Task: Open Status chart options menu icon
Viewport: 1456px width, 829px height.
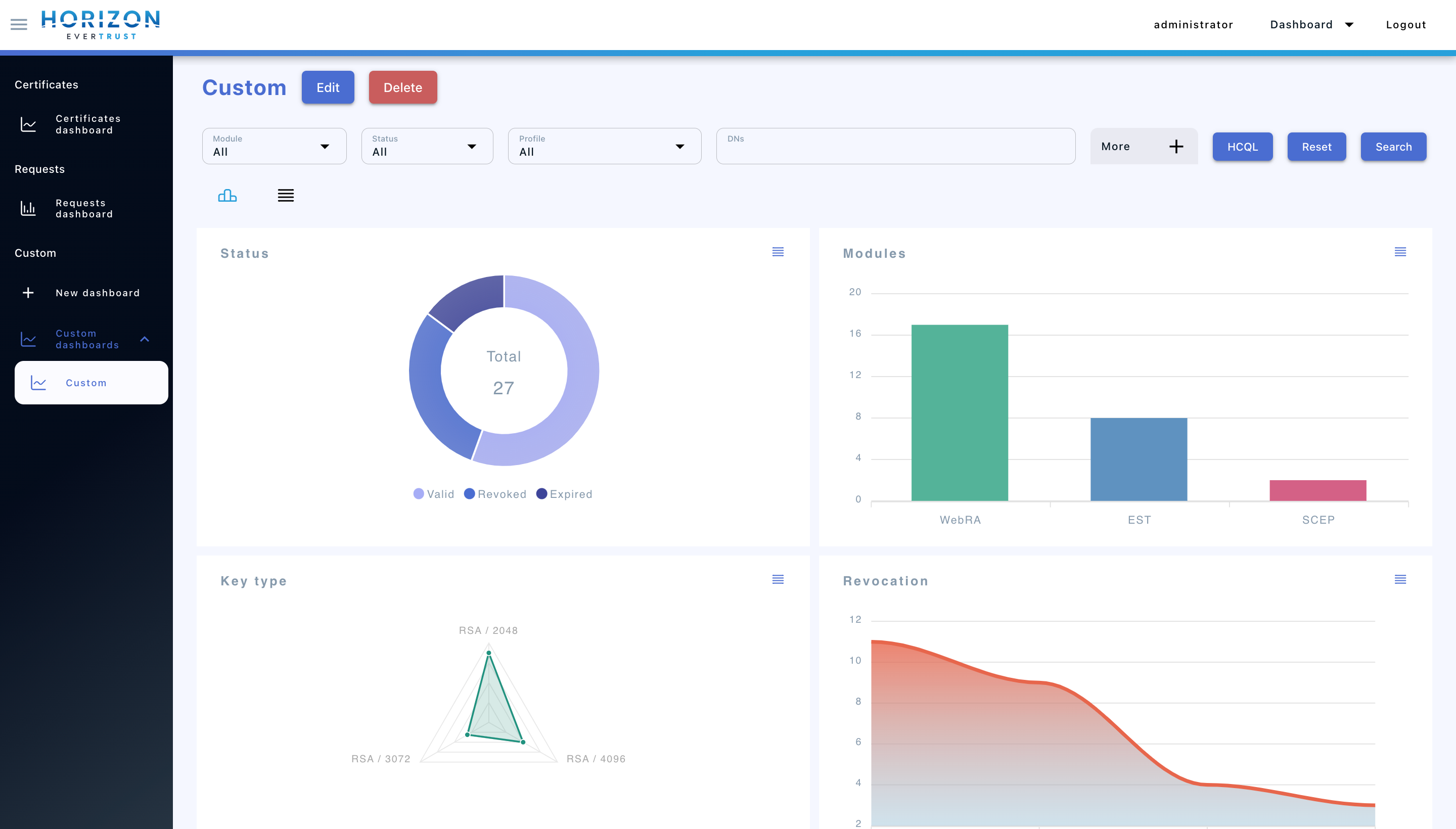Action: (x=778, y=252)
